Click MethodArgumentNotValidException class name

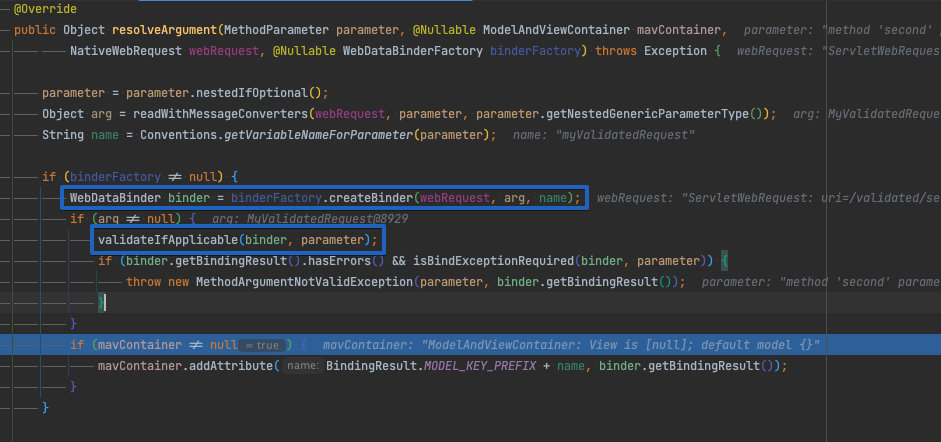click(x=304, y=282)
